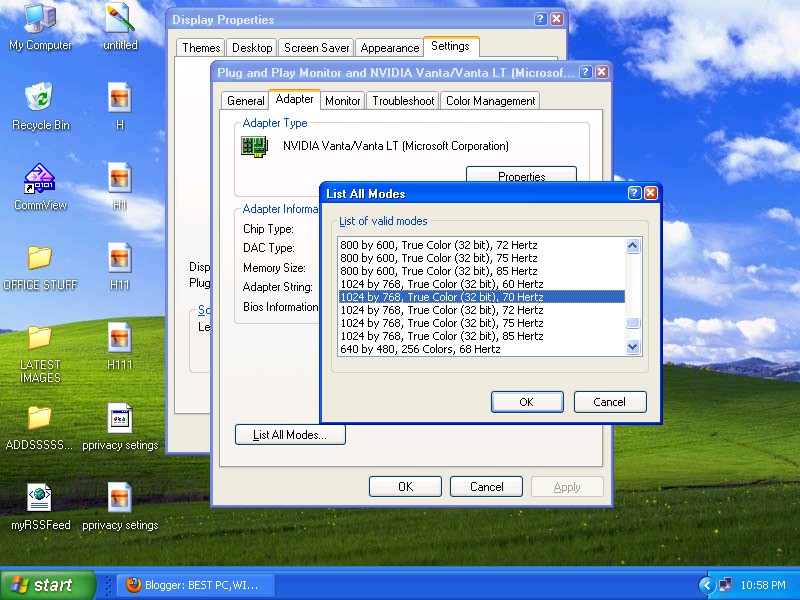This screenshot has width=800, height=600.
Task: Select 1024 by 768, 85 Hertz mode
Action: [x=482, y=336]
